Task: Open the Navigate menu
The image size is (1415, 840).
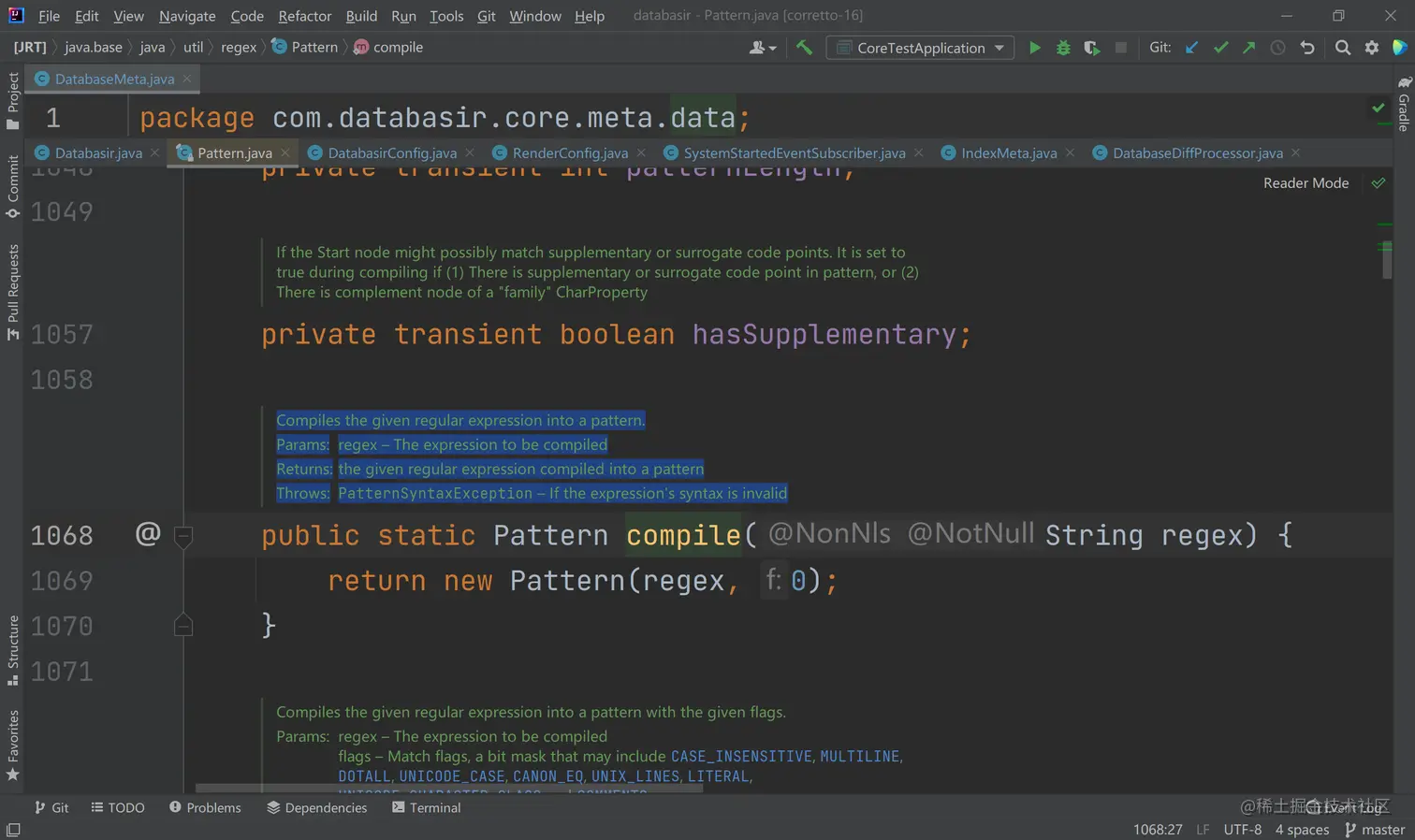Action: (x=187, y=16)
